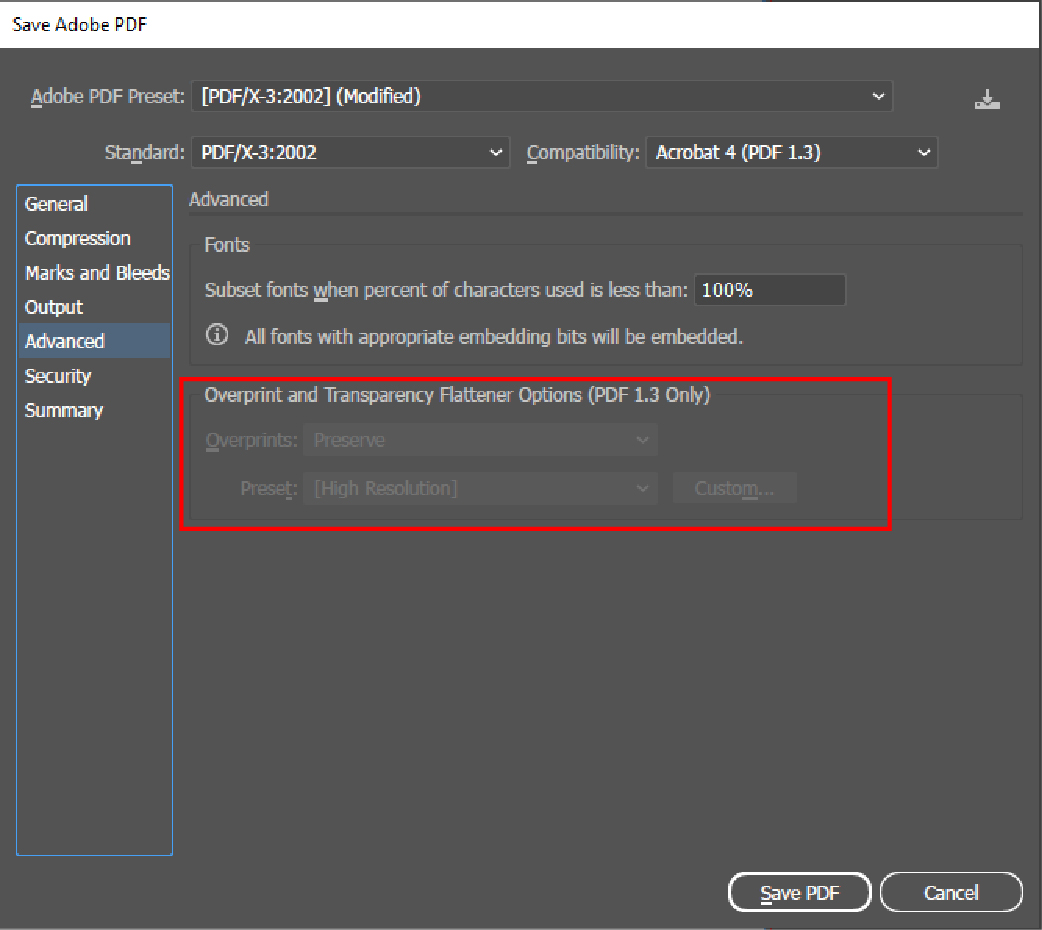View the Summary section

[64, 411]
